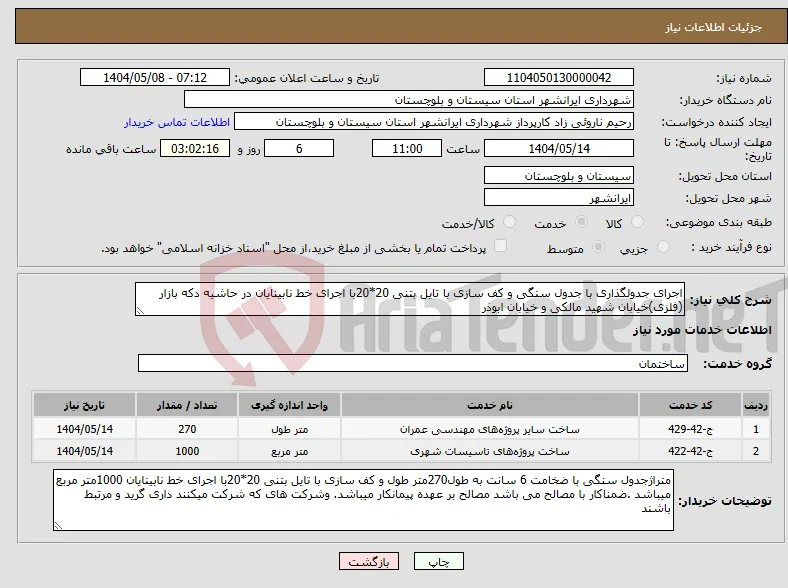
Task: Click the چاپ print button
Action: tap(438, 561)
